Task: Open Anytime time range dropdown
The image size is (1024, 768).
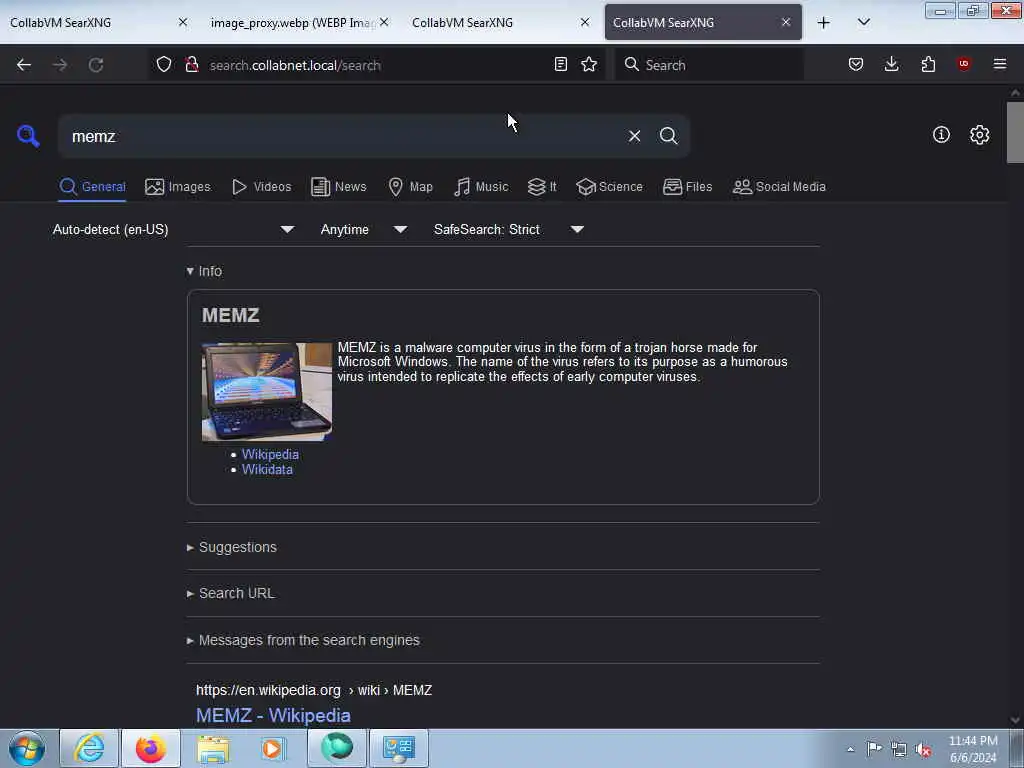Action: point(364,229)
